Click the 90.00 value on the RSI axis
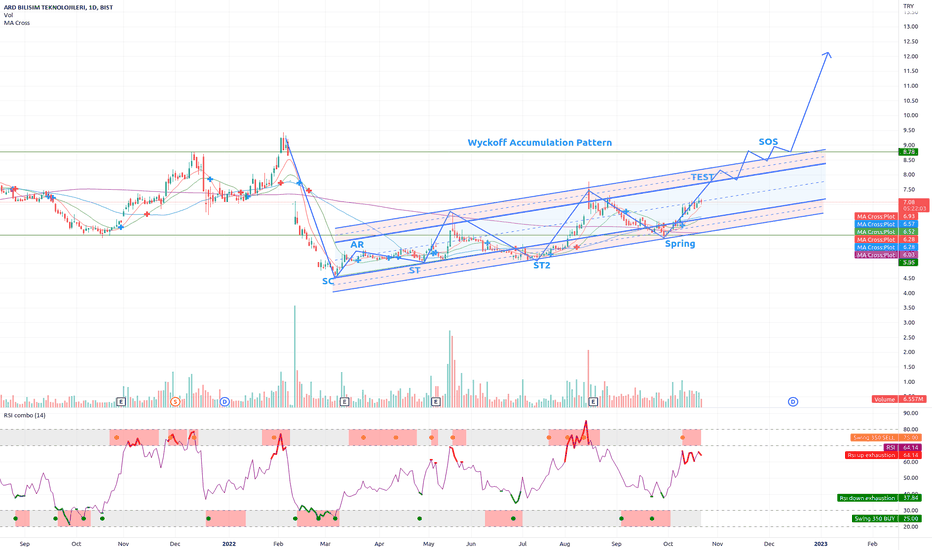This screenshot has height=550, width=932. click(910, 413)
